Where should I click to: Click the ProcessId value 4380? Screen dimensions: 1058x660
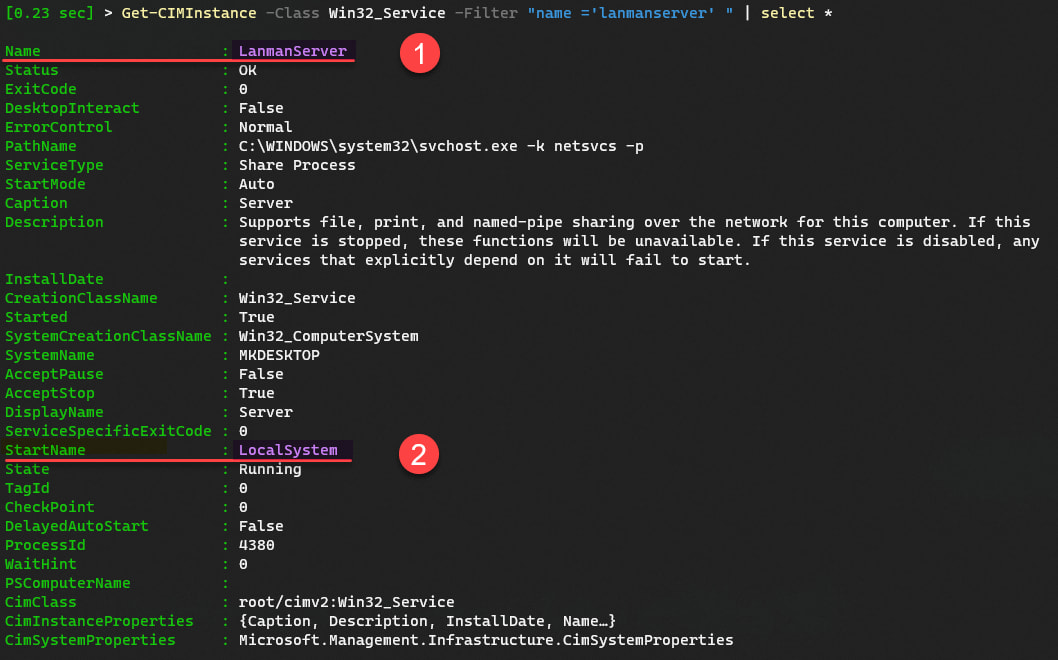tap(256, 545)
